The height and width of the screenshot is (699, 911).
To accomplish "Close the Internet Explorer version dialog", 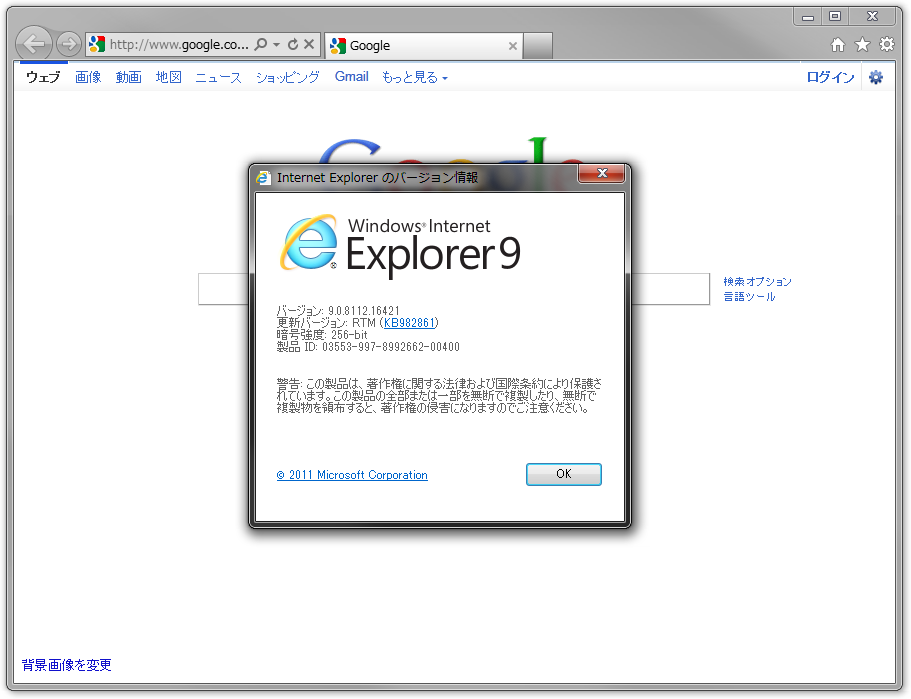I will pos(602,173).
